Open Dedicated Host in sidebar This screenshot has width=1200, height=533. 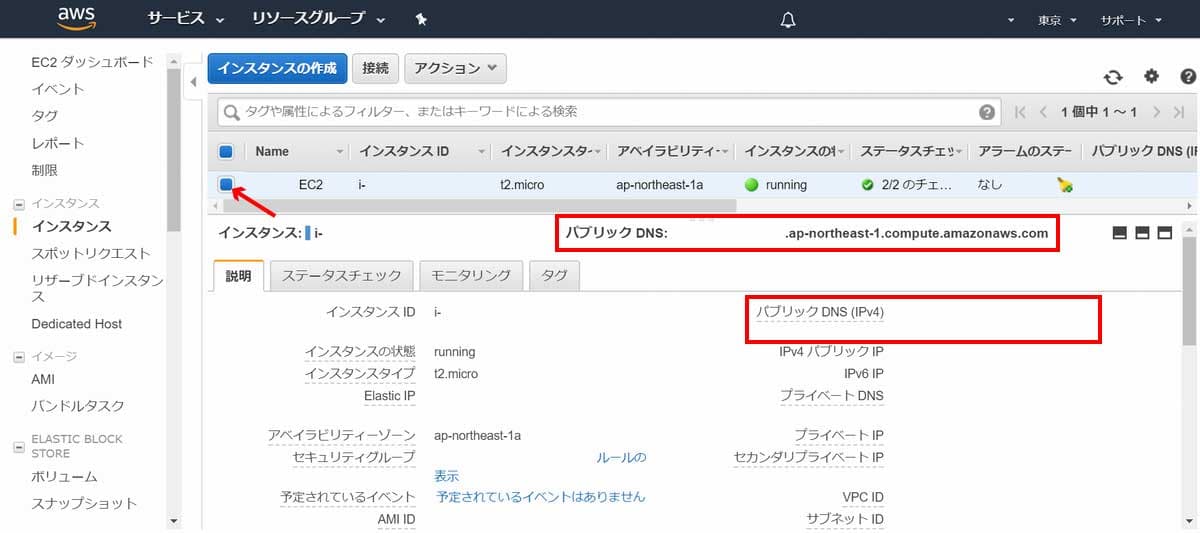point(77,324)
